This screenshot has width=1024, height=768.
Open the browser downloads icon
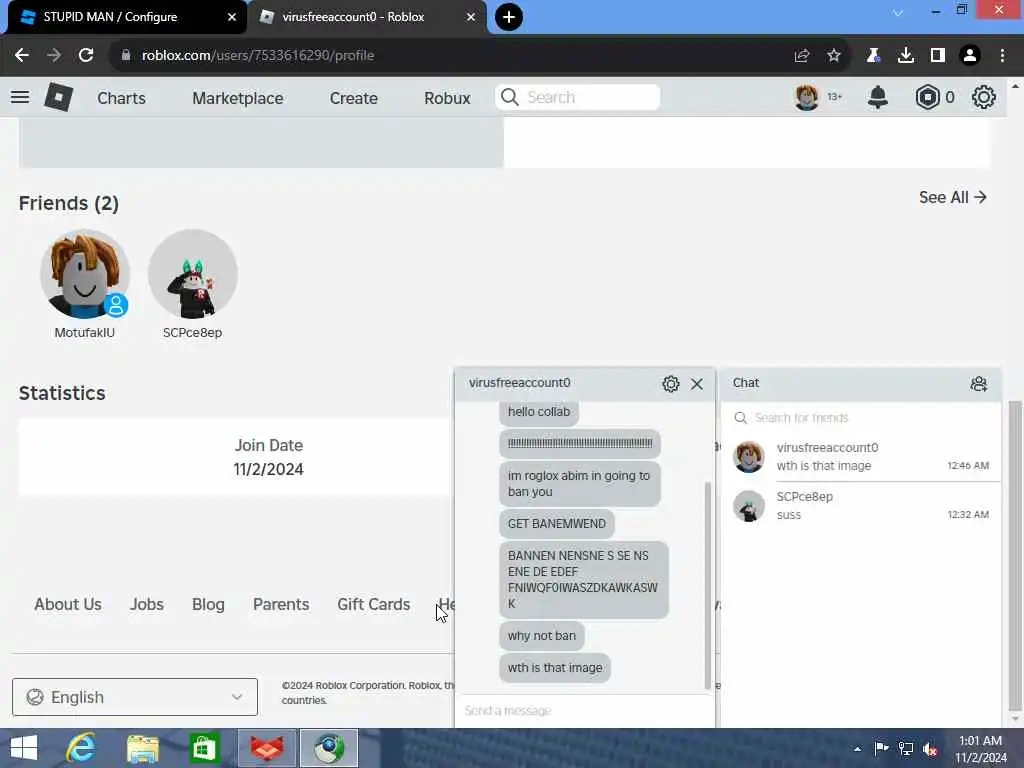tap(906, 56)
